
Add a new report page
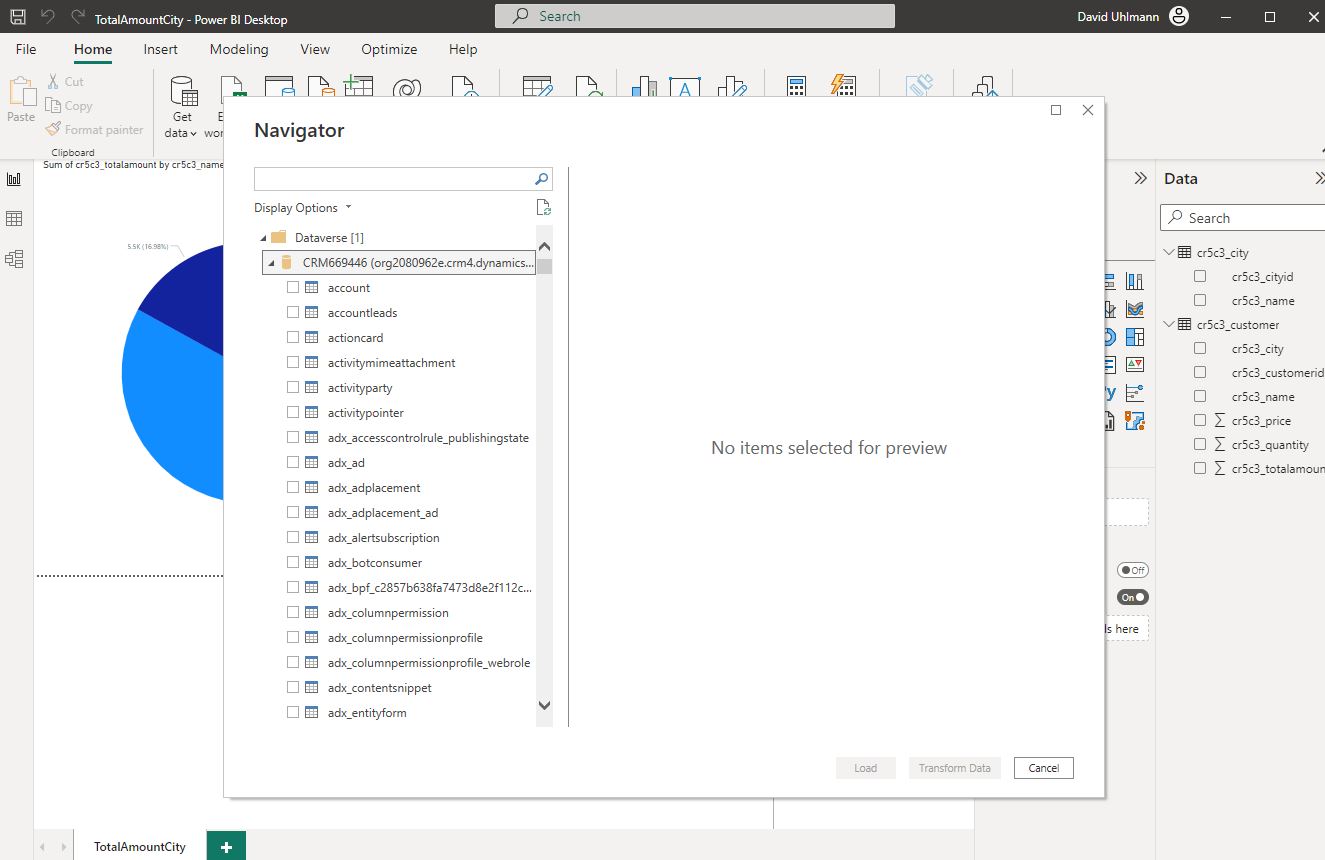coord(226,847)
